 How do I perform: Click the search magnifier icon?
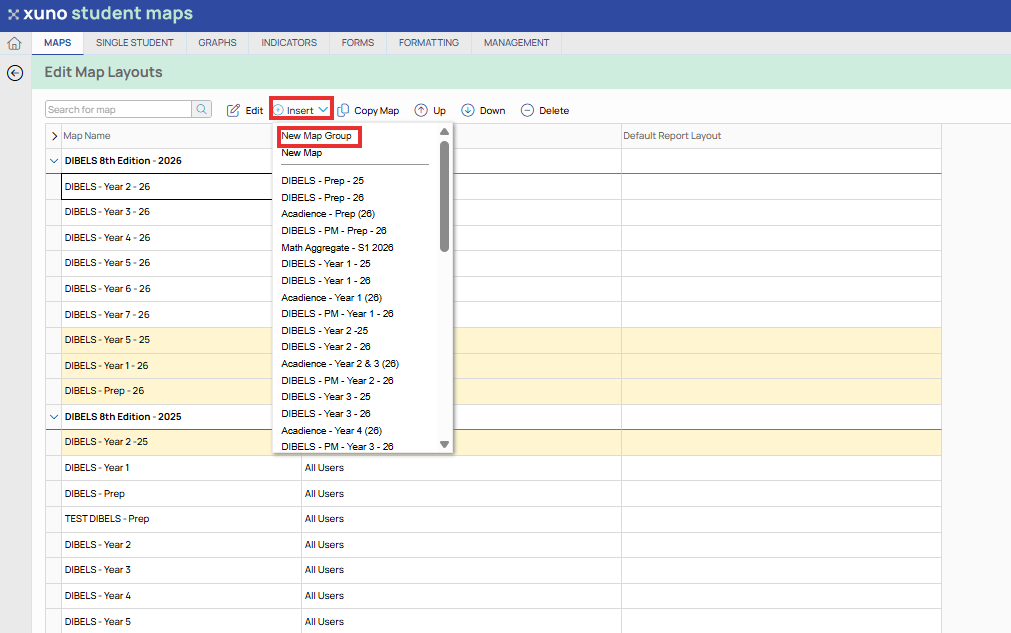tap(202, 110)
